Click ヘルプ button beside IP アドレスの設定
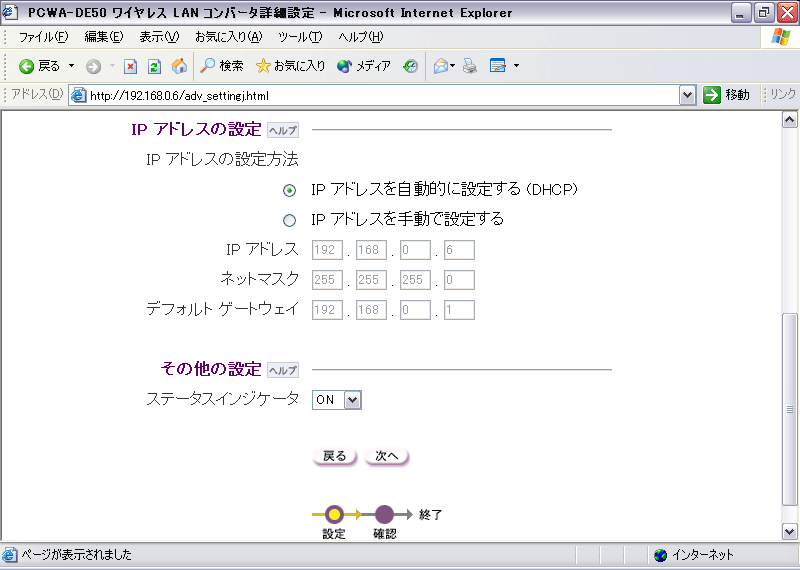This screenshot has height=570, width=800. point(283,131)
